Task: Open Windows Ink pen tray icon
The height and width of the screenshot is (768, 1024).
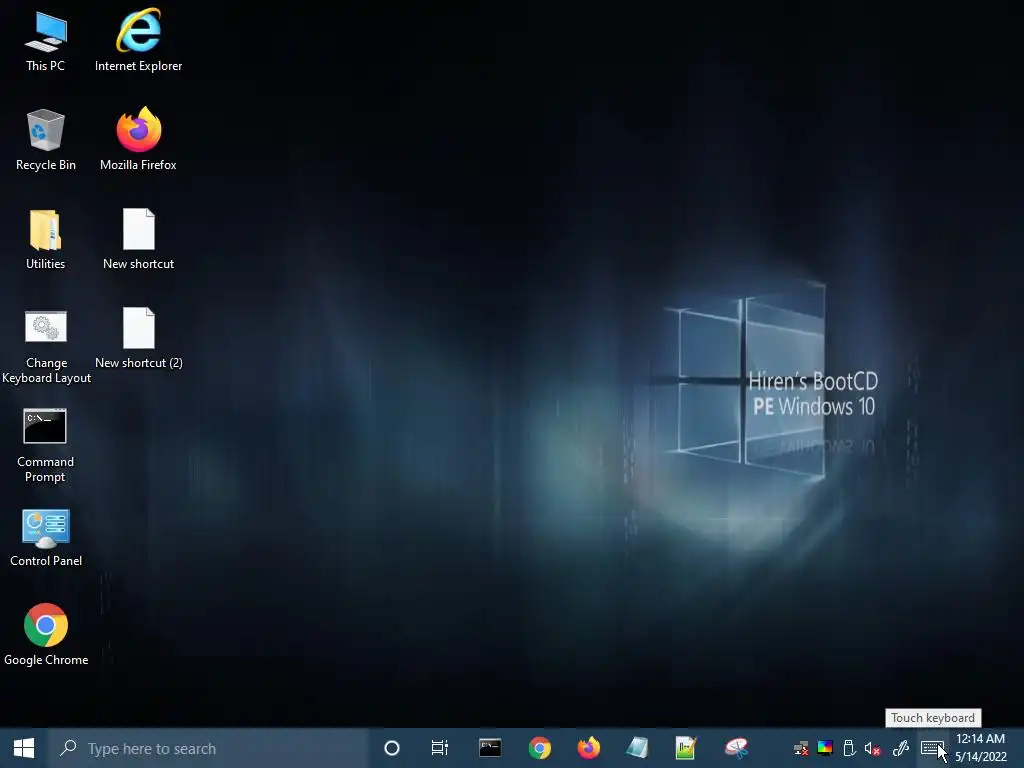Action: pyautogui.click(x=901, y=748)
